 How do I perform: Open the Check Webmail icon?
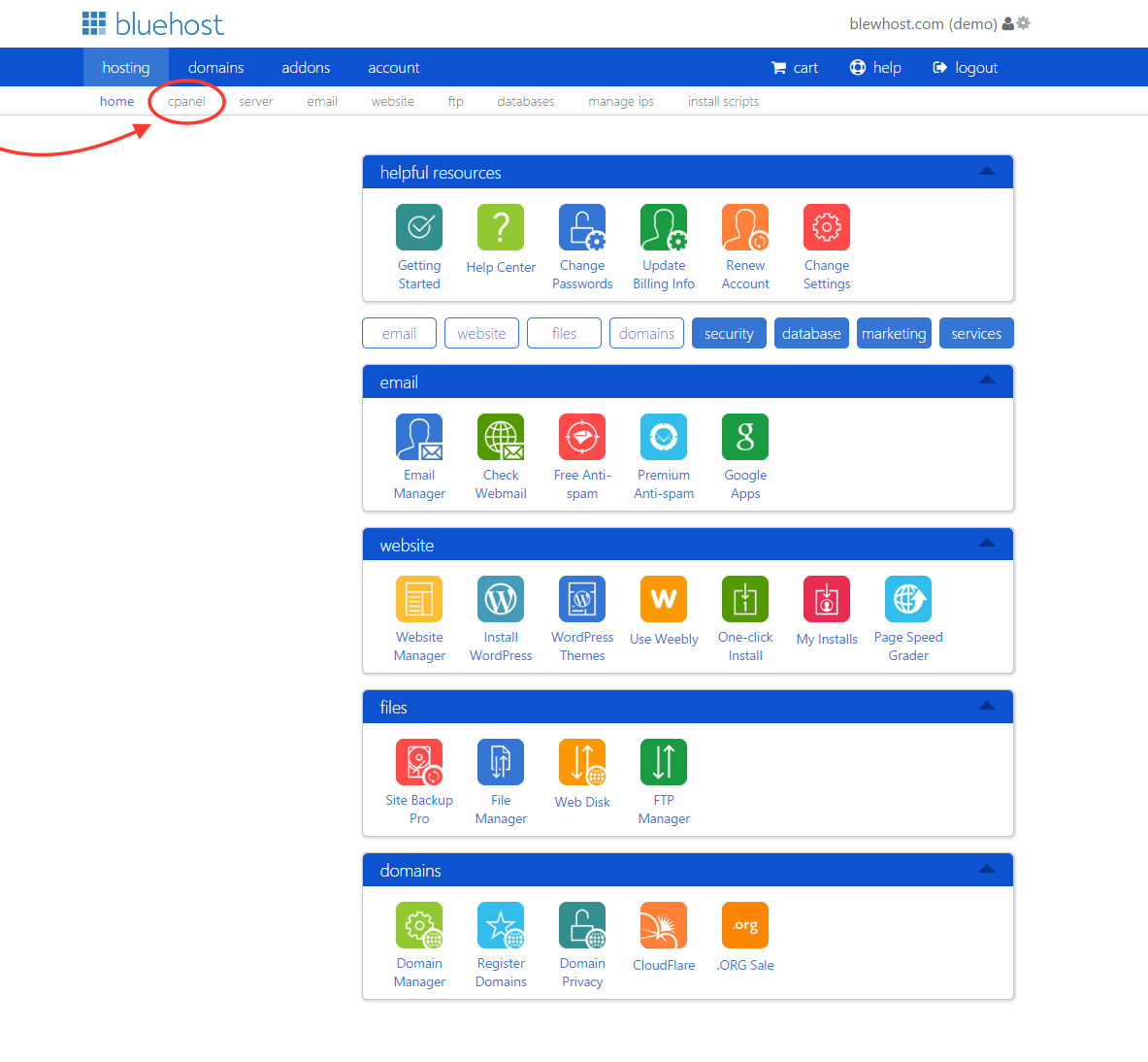(x=501, y=437)
